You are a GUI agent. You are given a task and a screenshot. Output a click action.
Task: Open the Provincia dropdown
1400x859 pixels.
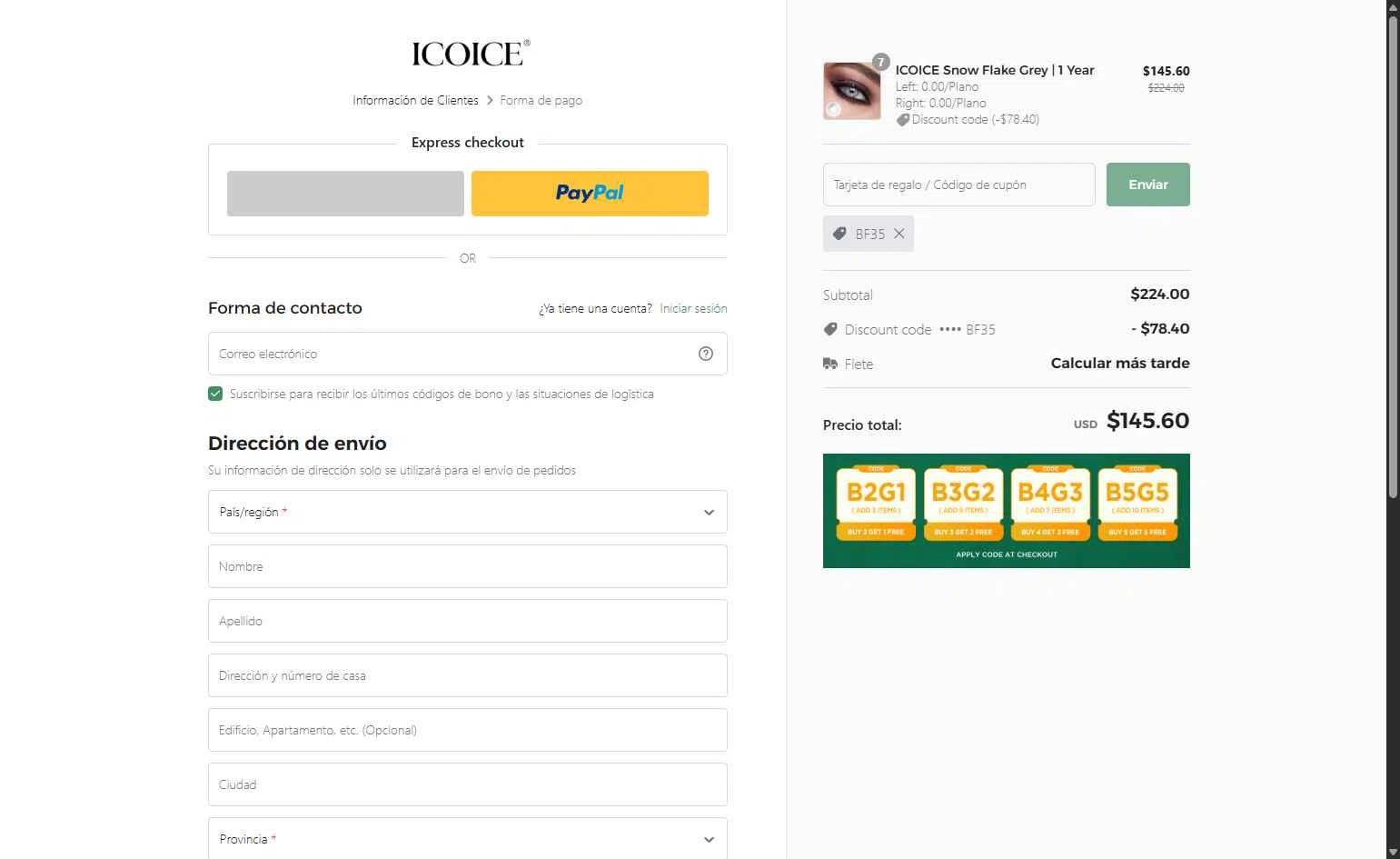[468, 839]
